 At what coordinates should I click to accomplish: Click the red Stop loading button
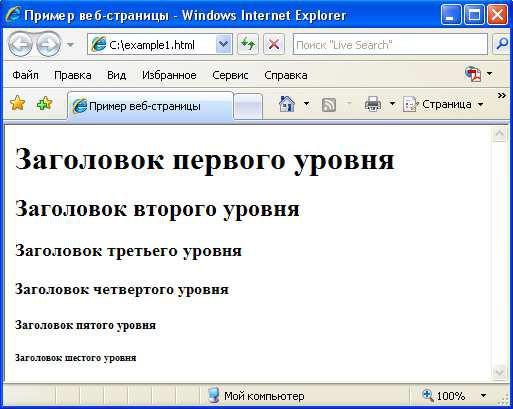pyautogui.click(x=274, y=44)
